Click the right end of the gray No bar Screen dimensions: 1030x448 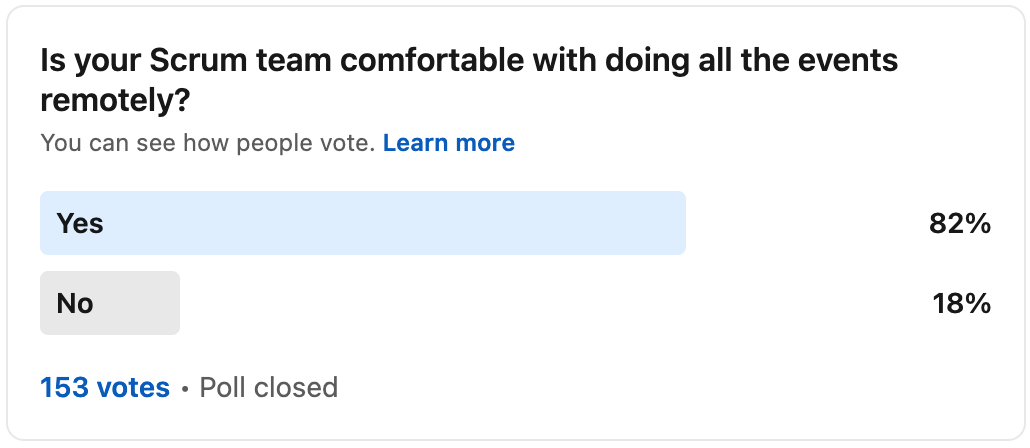(173, 303)
